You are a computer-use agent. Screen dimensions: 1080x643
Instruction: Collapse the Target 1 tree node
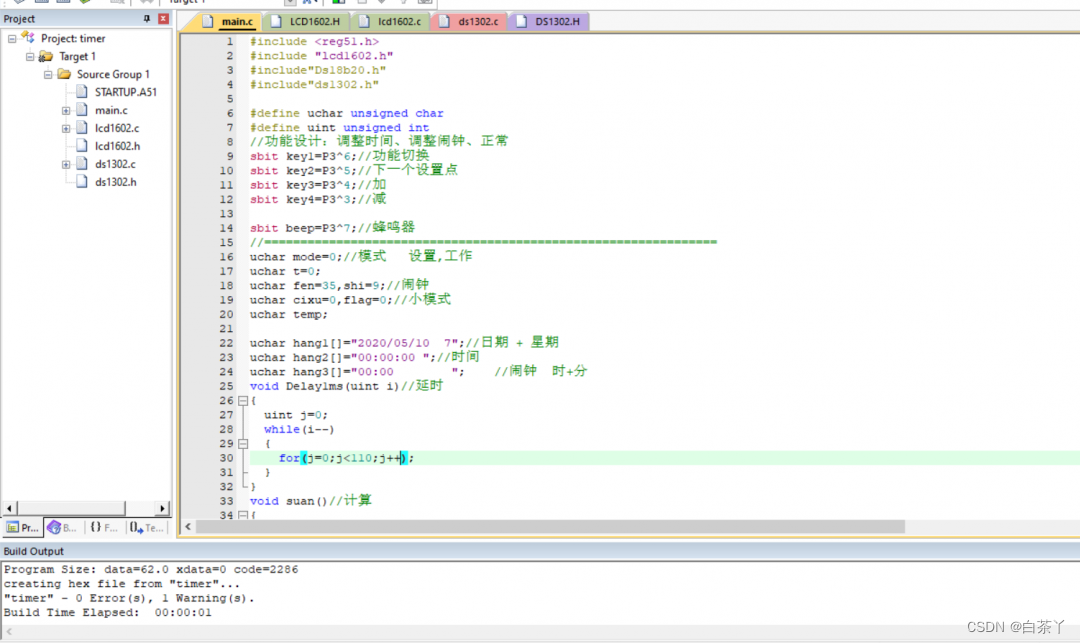[x=30, y=56]
